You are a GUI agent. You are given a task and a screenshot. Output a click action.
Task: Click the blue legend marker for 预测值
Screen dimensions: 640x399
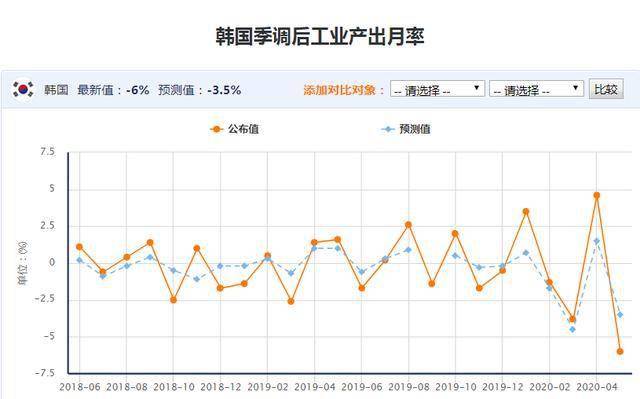pos(388,129)
